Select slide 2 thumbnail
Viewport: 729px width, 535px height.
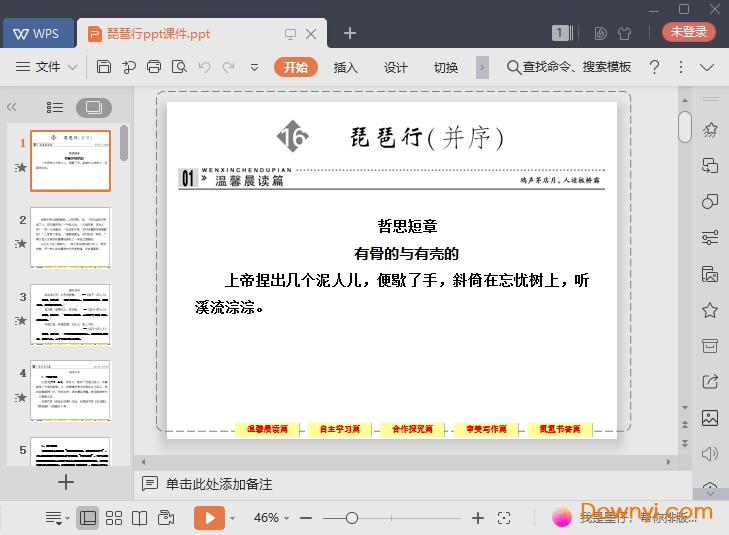pos(70,238)
